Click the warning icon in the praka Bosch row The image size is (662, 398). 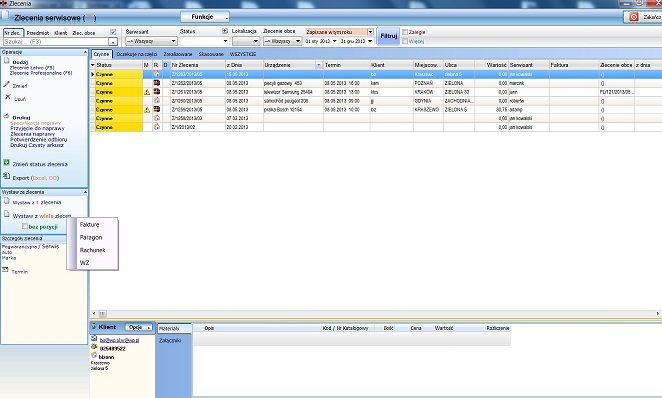[x=147, y=110]
